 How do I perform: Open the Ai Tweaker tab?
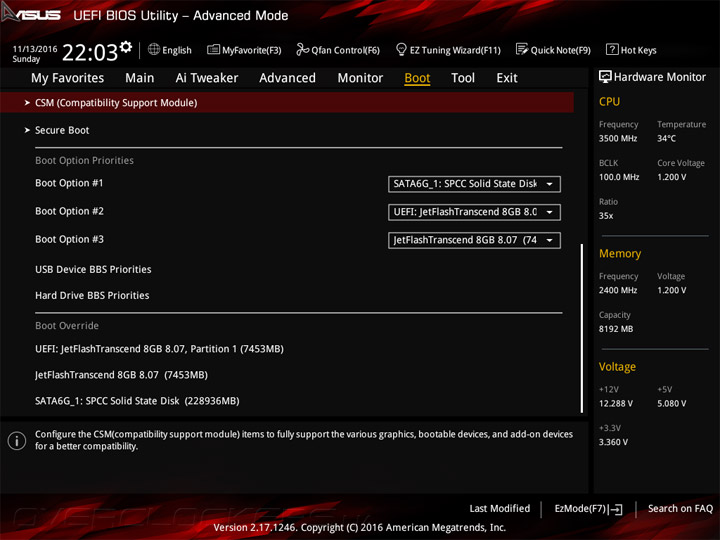(207, 78)
